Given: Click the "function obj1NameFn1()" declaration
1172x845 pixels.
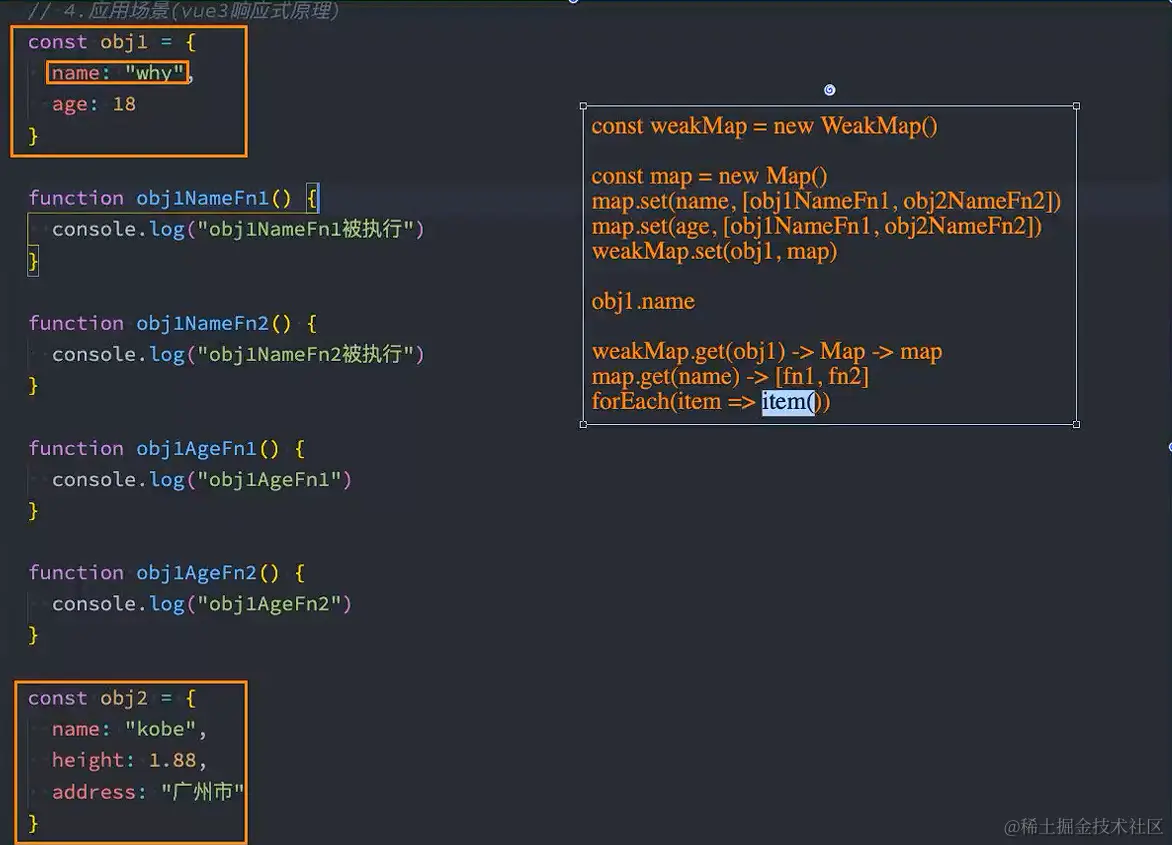Looking at the screenshot, I should 159,198.
